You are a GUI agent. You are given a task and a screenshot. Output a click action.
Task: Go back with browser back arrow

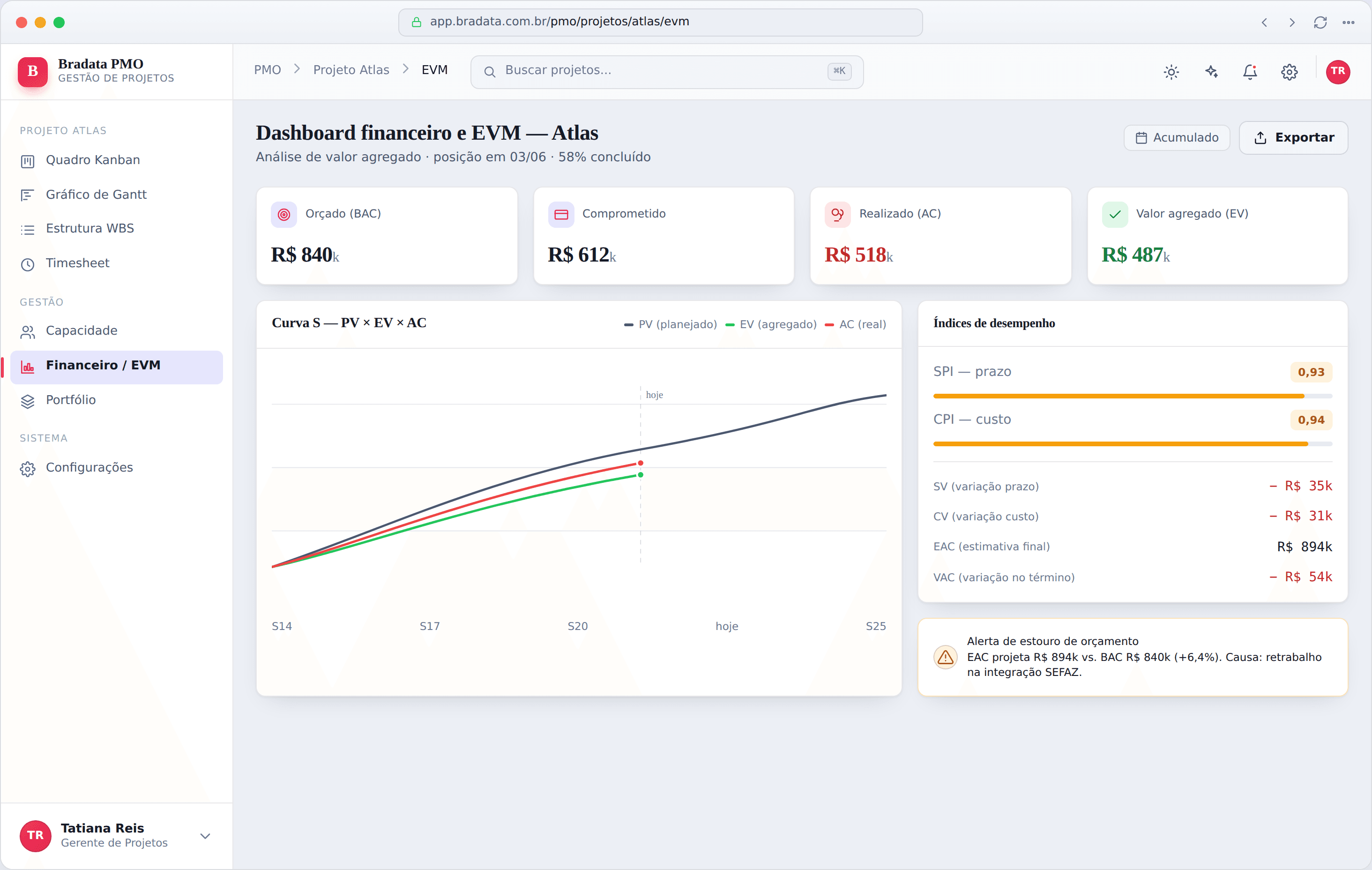click(x=1264, y=23)
